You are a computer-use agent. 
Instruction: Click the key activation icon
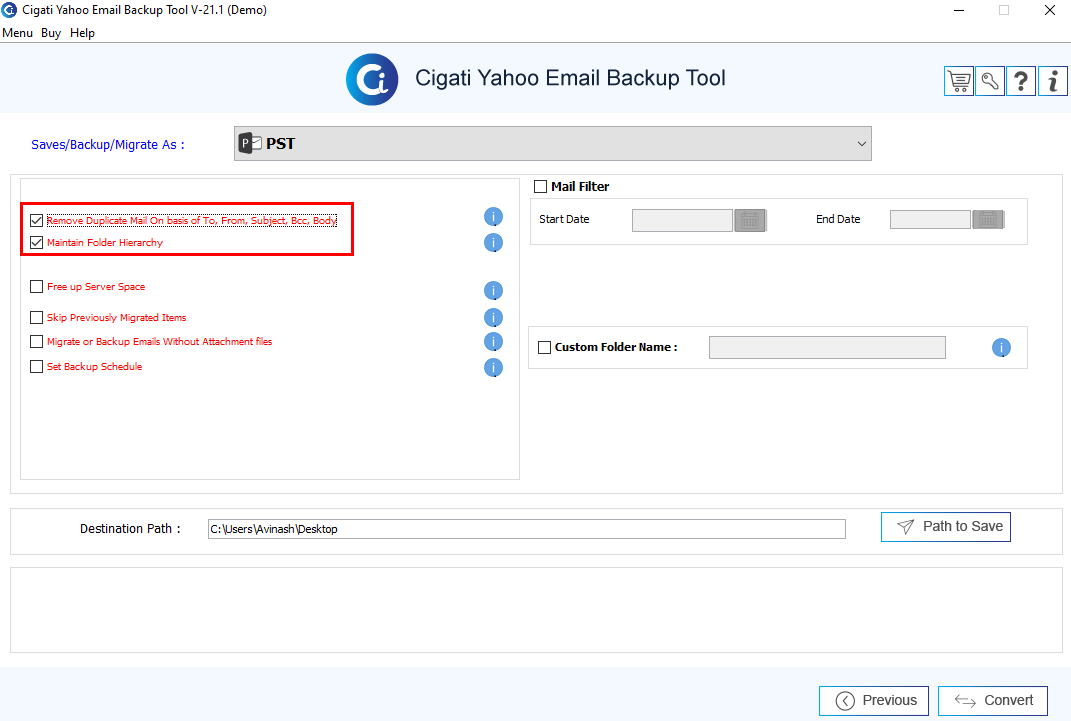point(990,81)
